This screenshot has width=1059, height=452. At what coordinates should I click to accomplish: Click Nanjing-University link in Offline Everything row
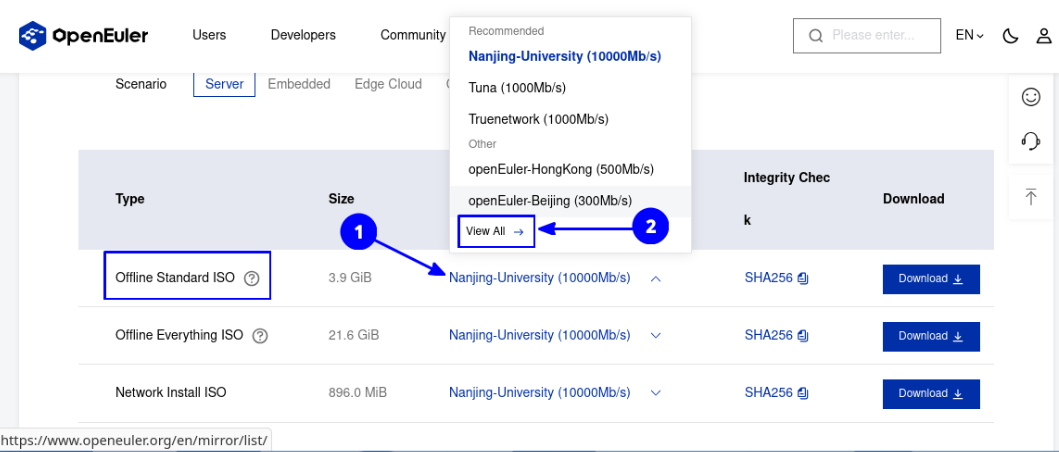(540, 335)
